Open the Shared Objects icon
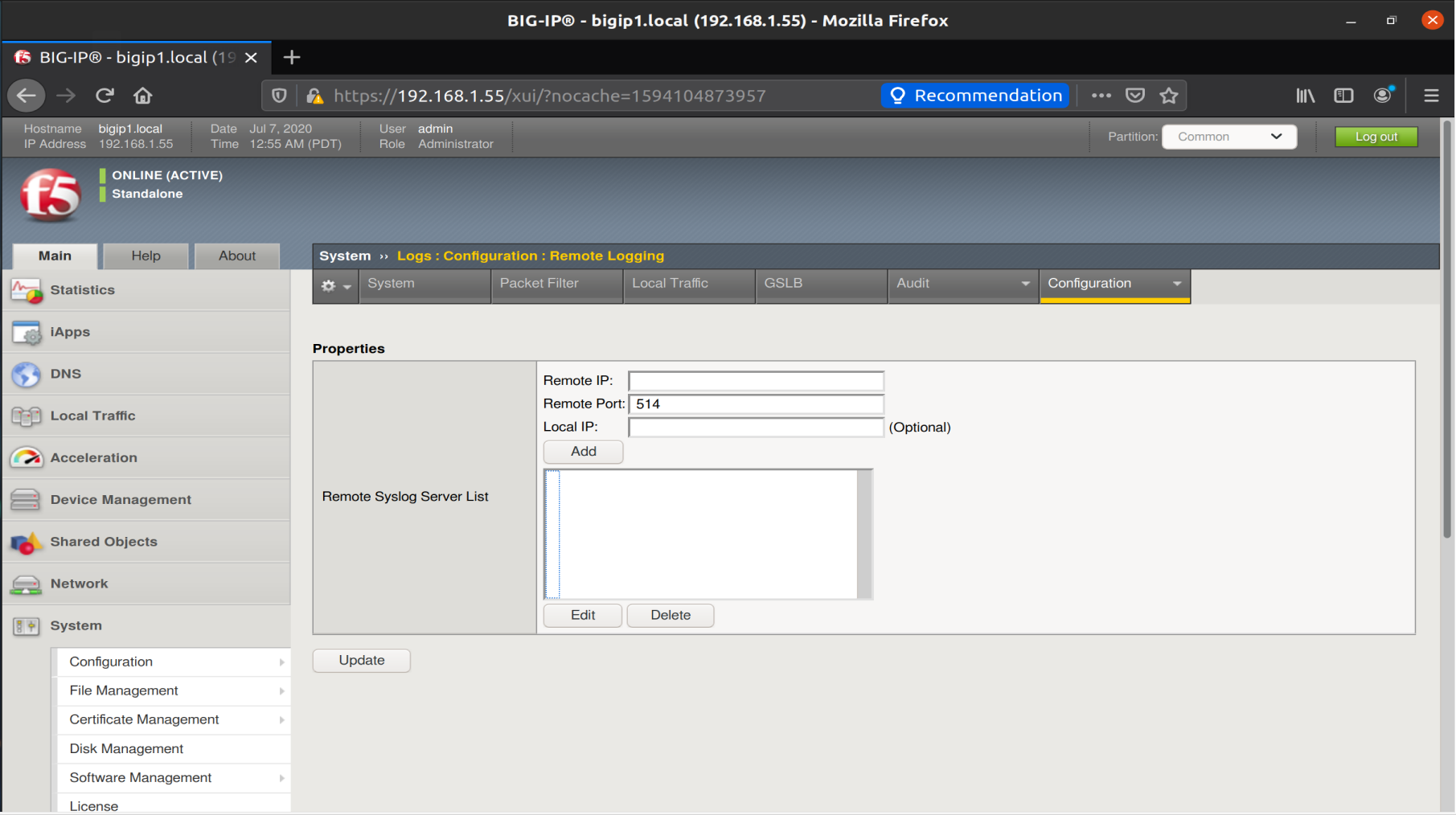The height and width of the screenshot is (815, 1456). point(27,543)
